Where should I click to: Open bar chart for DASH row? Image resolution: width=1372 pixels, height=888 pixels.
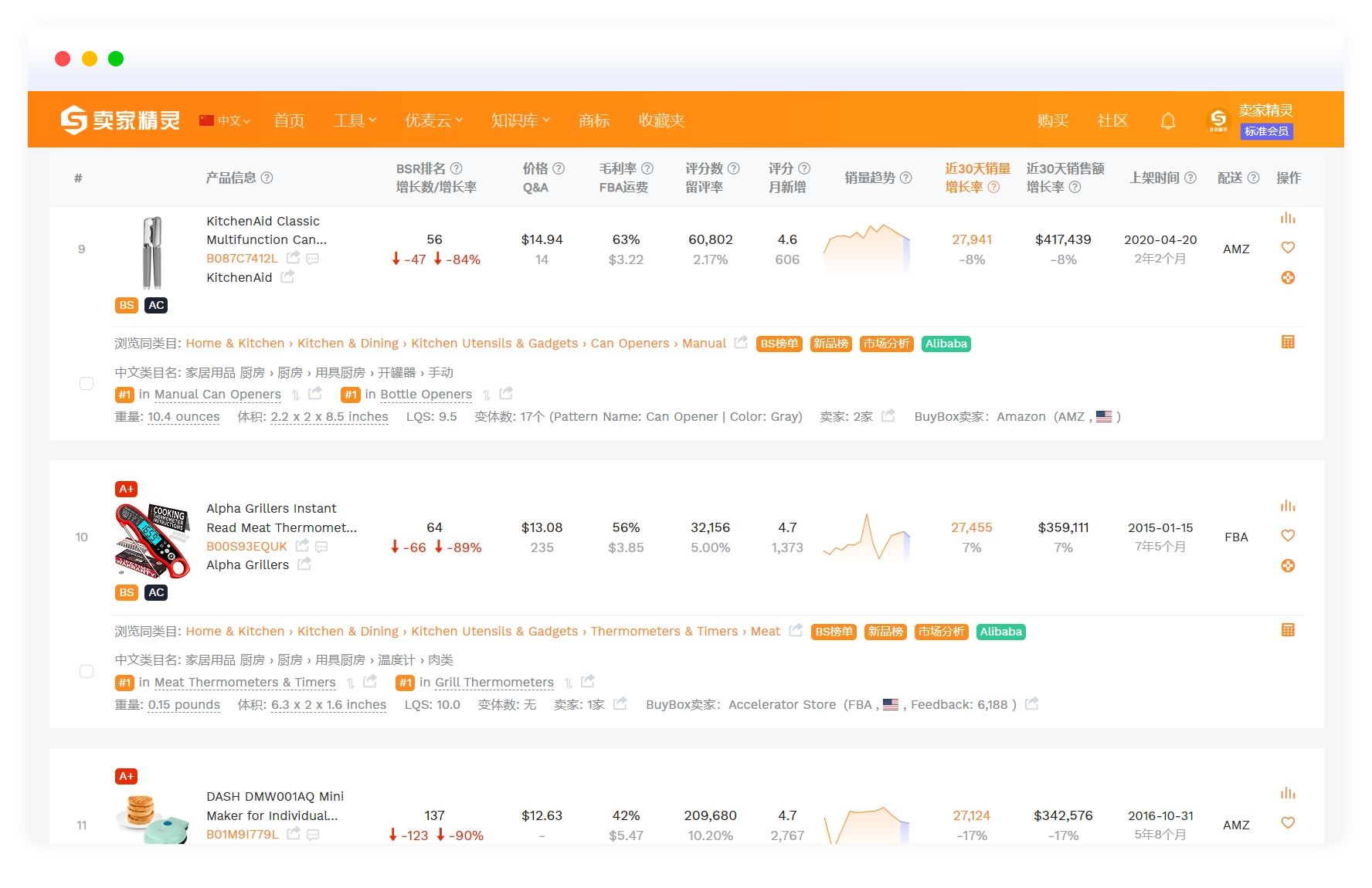(1288, 793)
